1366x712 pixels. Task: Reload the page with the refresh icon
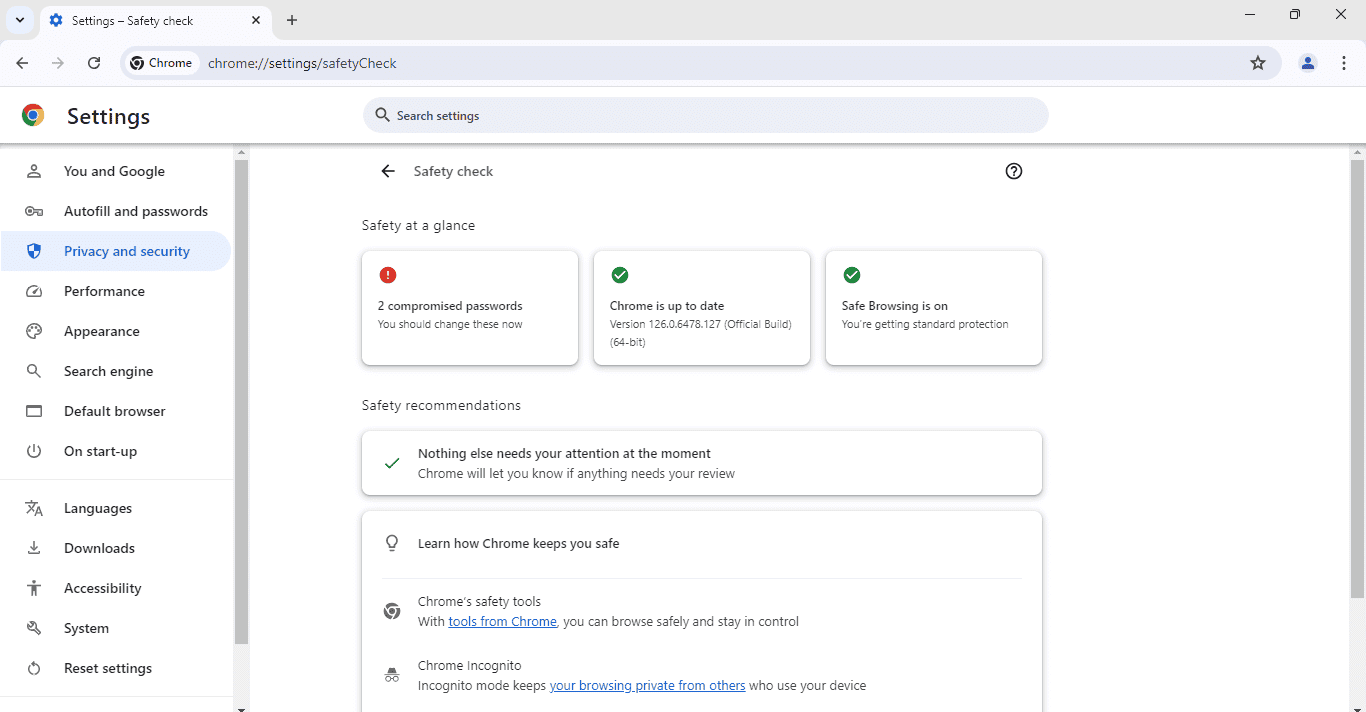[x=94, y=63]
